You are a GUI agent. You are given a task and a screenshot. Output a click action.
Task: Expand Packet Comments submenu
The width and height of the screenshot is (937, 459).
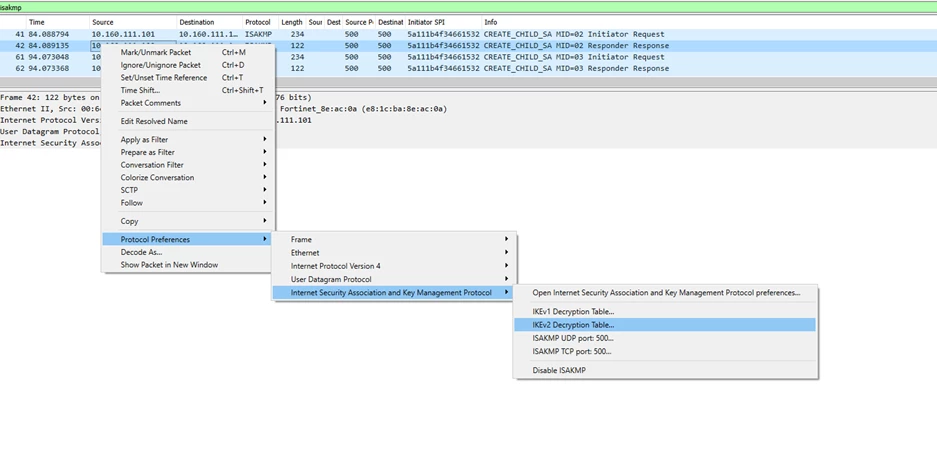[x=188, y=103]
